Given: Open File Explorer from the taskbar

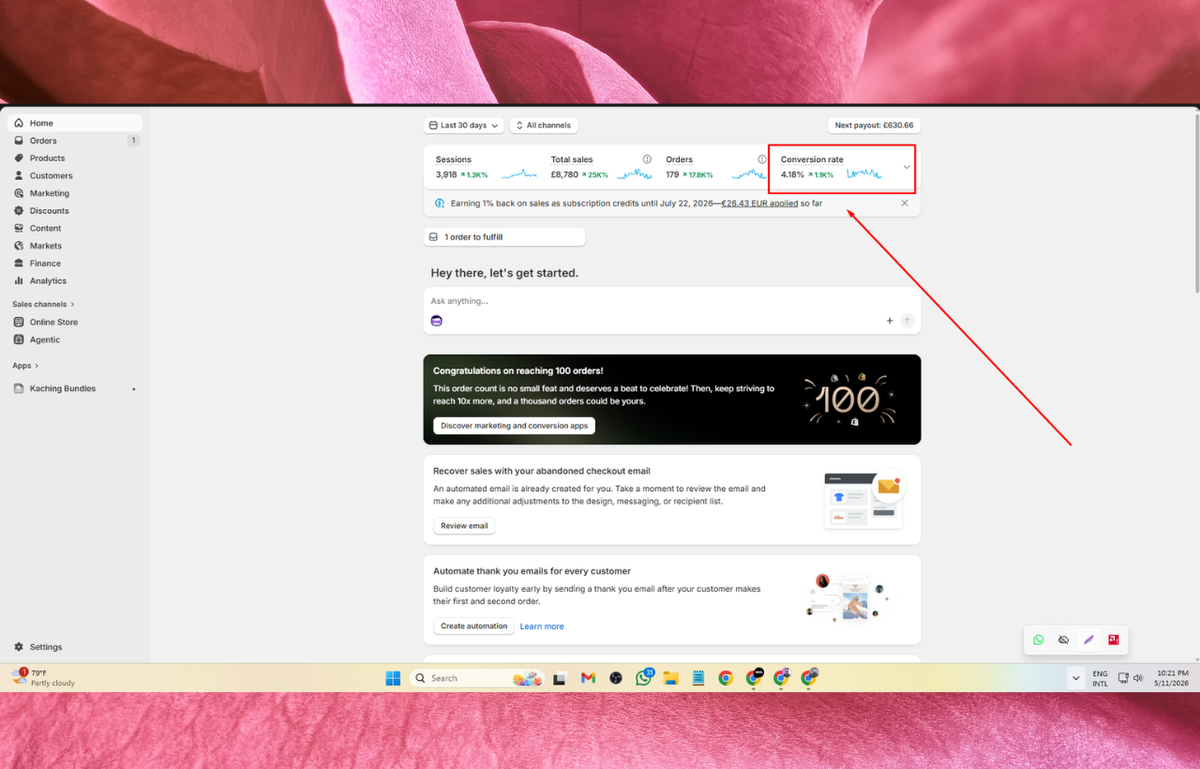Looking at the screenshot, I should click(x=671, y=678).
